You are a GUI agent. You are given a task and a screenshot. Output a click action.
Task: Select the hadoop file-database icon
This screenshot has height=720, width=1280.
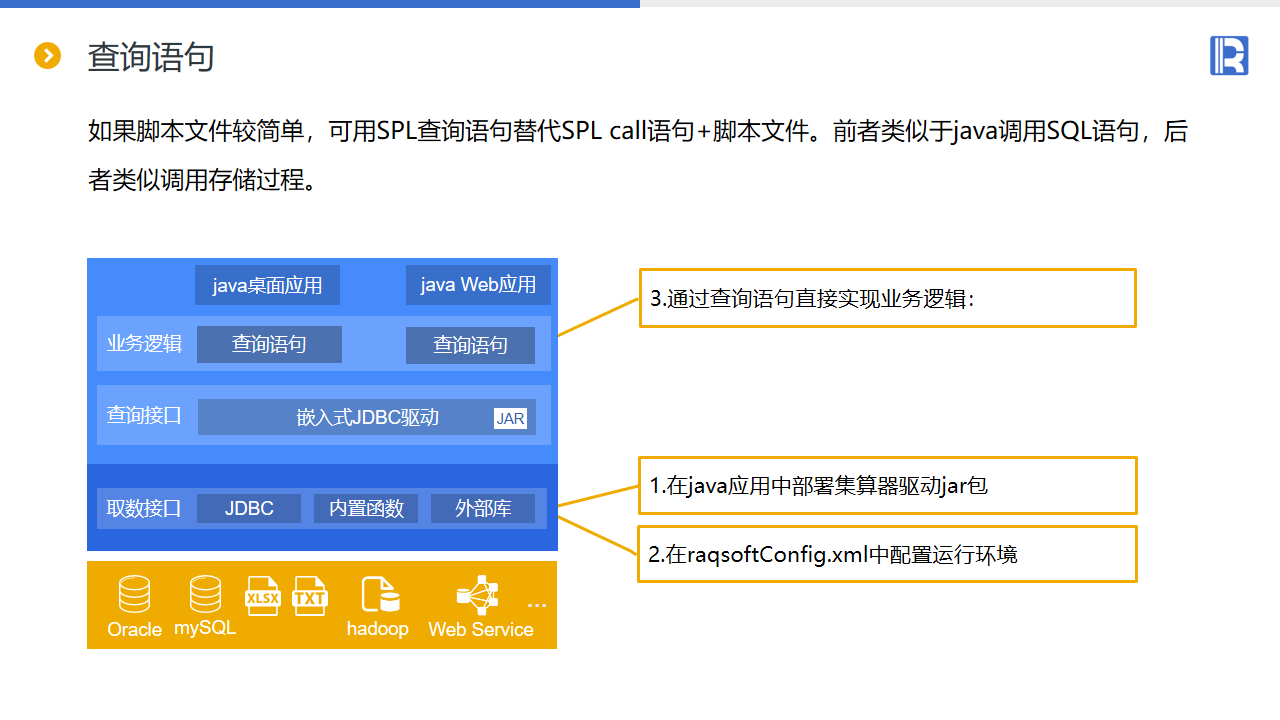381,595
